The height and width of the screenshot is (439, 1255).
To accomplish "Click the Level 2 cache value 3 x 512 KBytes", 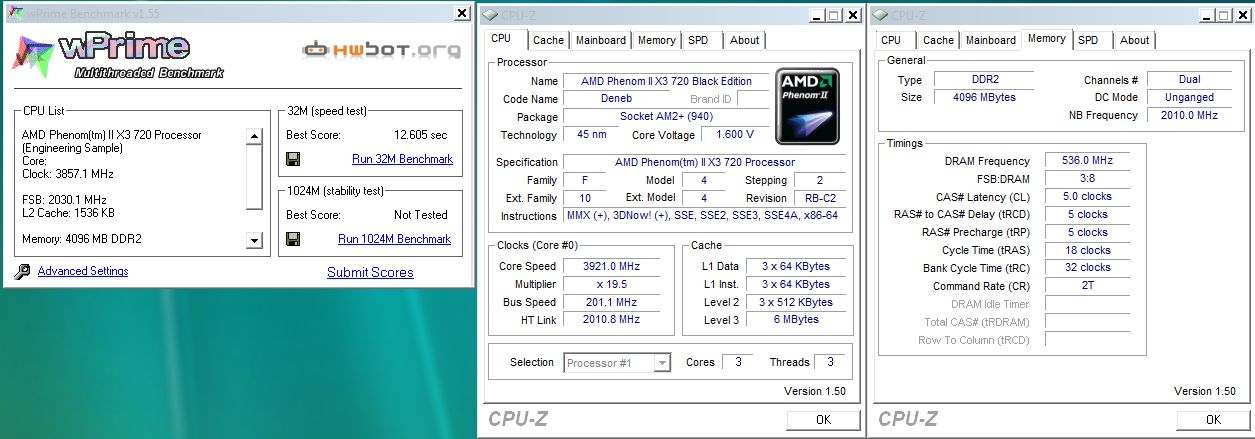I will pos(796,302).
